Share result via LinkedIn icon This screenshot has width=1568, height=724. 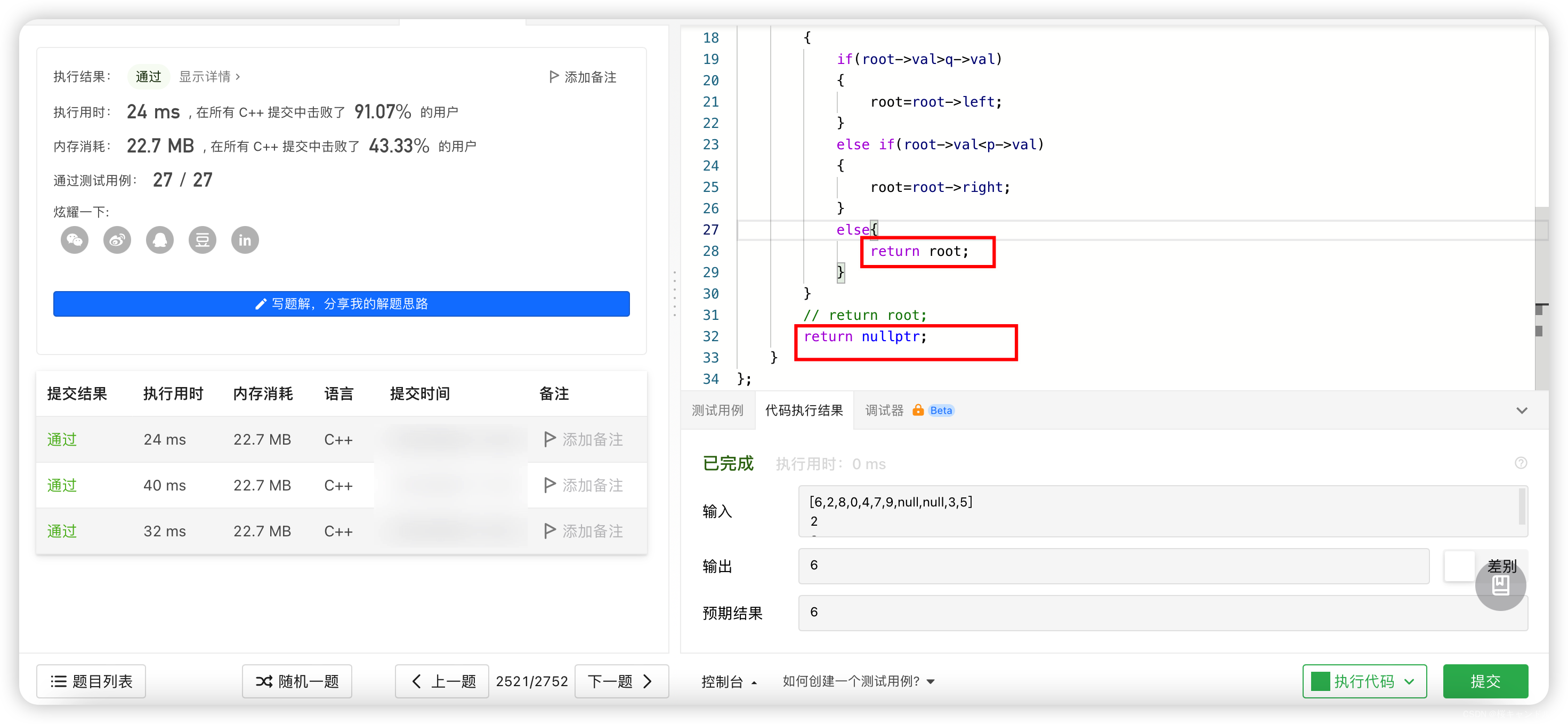[x=245, y=240]
